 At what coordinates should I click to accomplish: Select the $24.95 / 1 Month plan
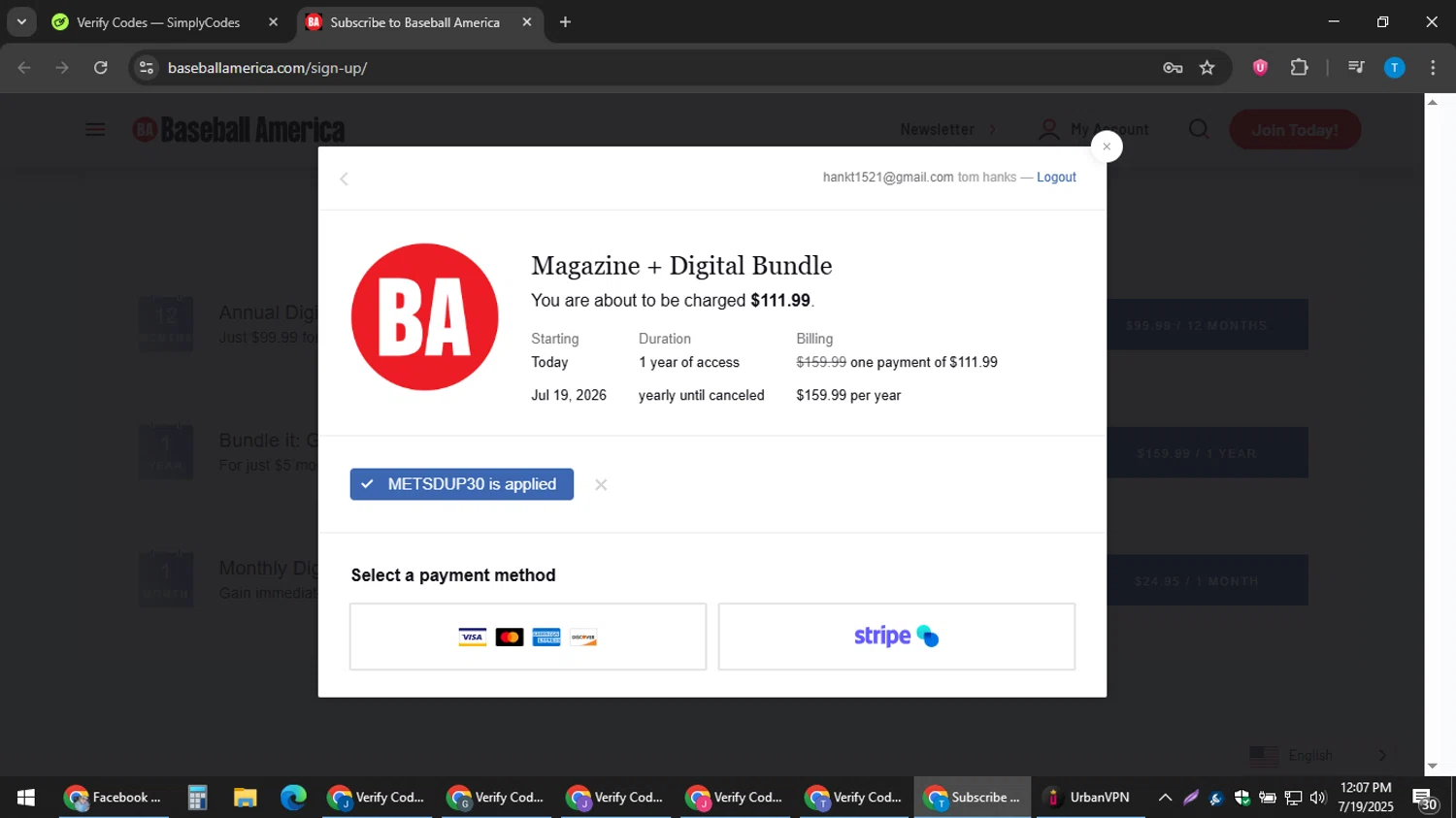coord(1197,581)
